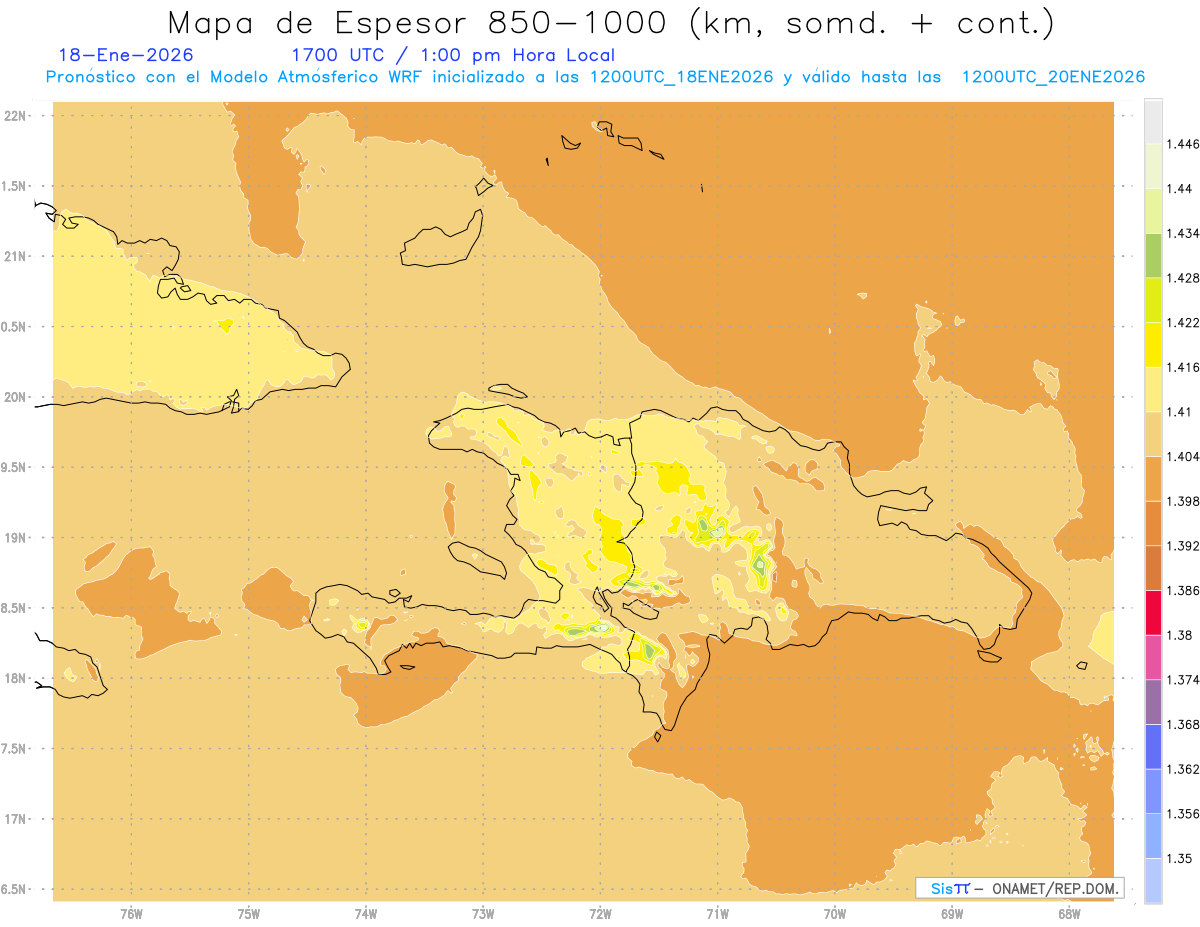Image resolution: width=1200 pixels, height=927 pixels.
Task: Click the legend band between 1.362 and 1.368
Action: (1153, 747)
